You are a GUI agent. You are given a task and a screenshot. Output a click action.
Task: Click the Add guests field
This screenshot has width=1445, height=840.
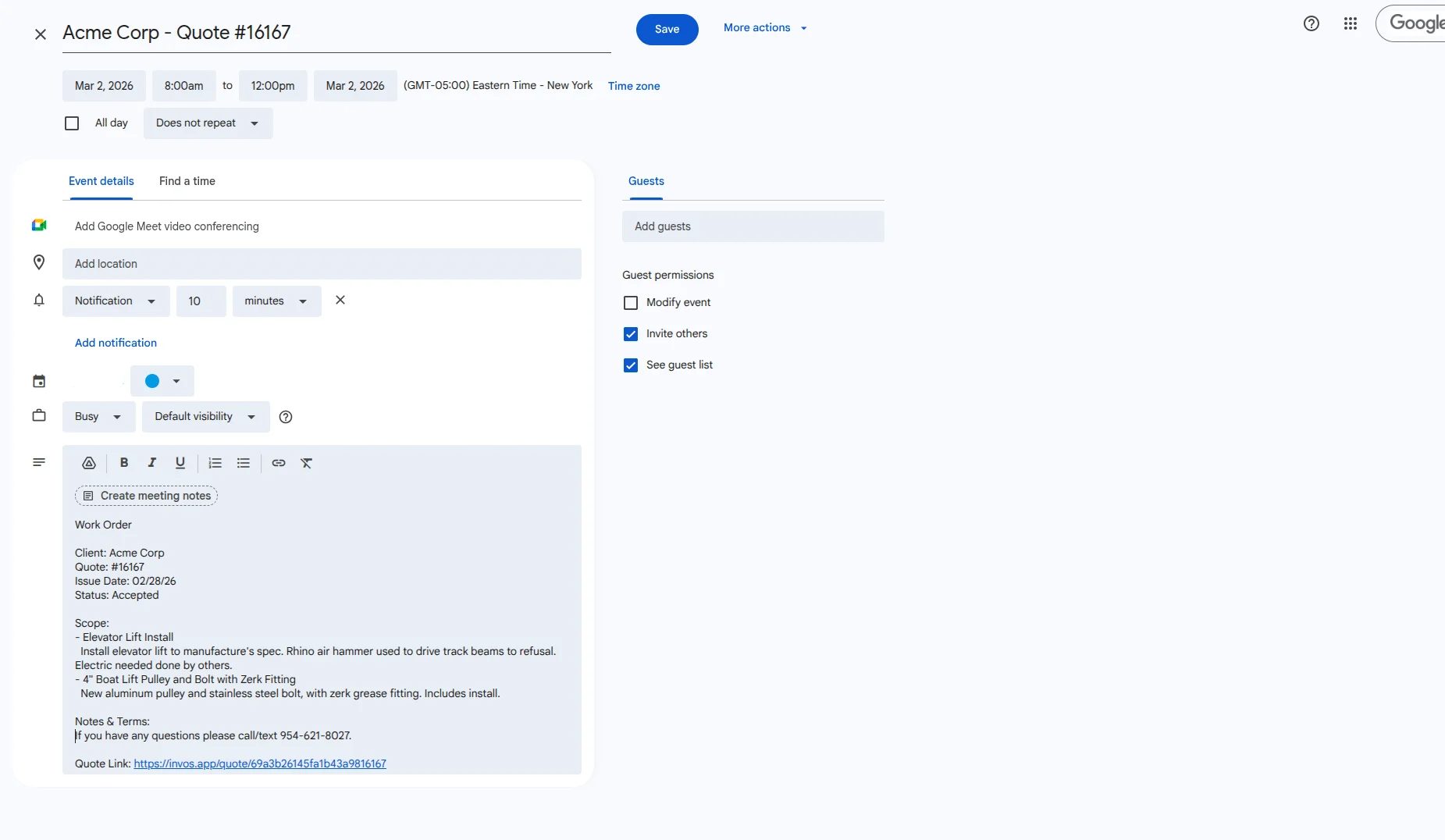click(x=753, y=226)
